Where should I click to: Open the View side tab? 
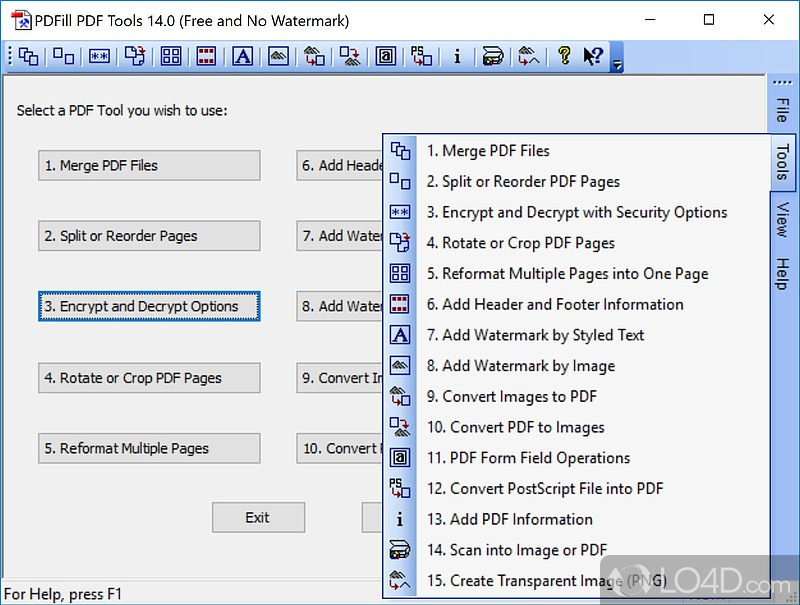click(782, 219)
